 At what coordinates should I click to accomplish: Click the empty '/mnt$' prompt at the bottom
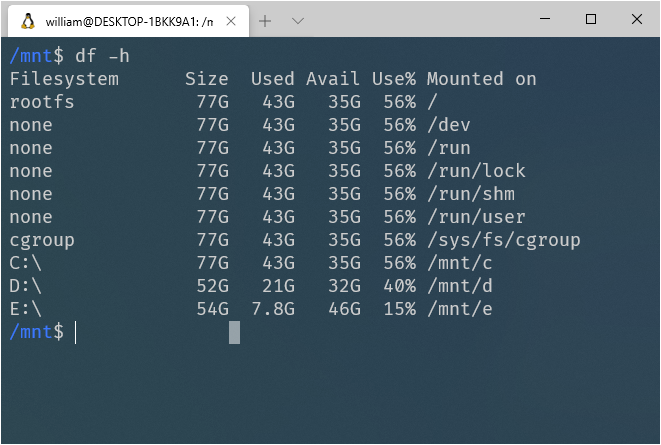(x=37, y=332)
